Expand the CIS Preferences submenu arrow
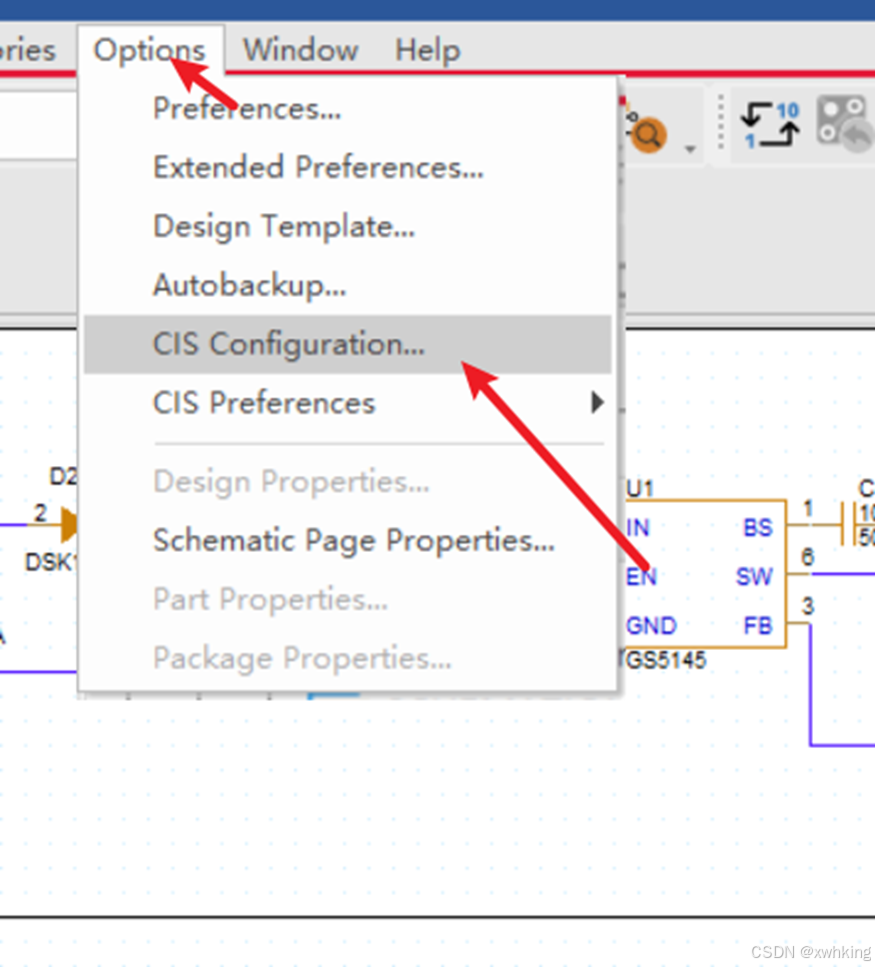Image resolution: width=875 pixels, height=967 pixels. click(597, 402)
